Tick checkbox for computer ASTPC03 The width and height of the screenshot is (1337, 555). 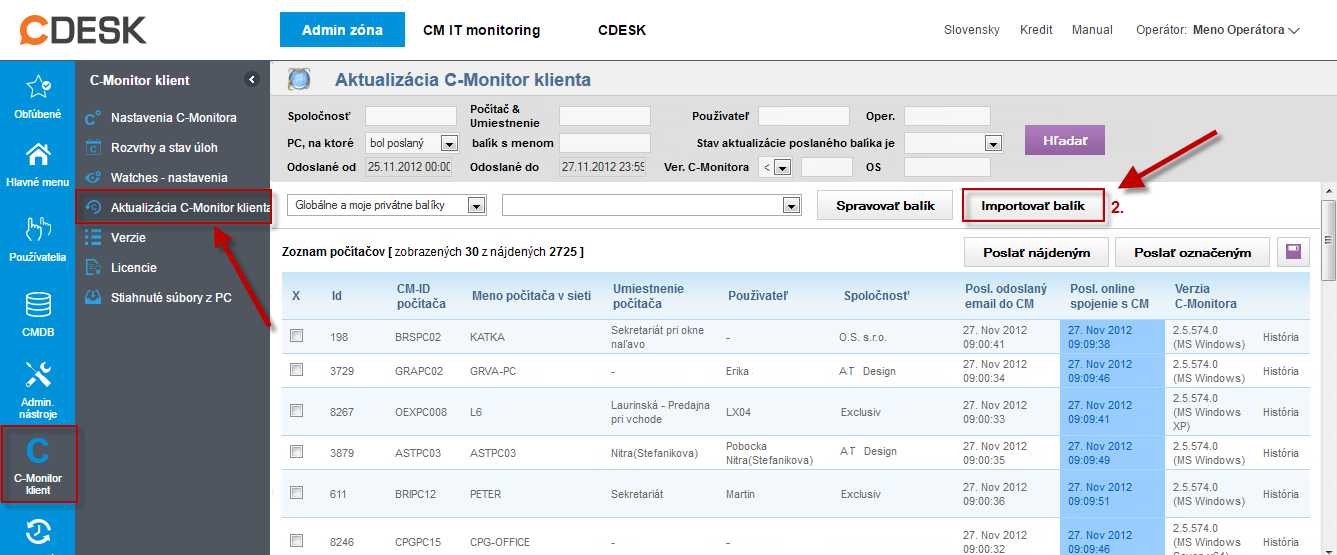click(x=296, y=452)
